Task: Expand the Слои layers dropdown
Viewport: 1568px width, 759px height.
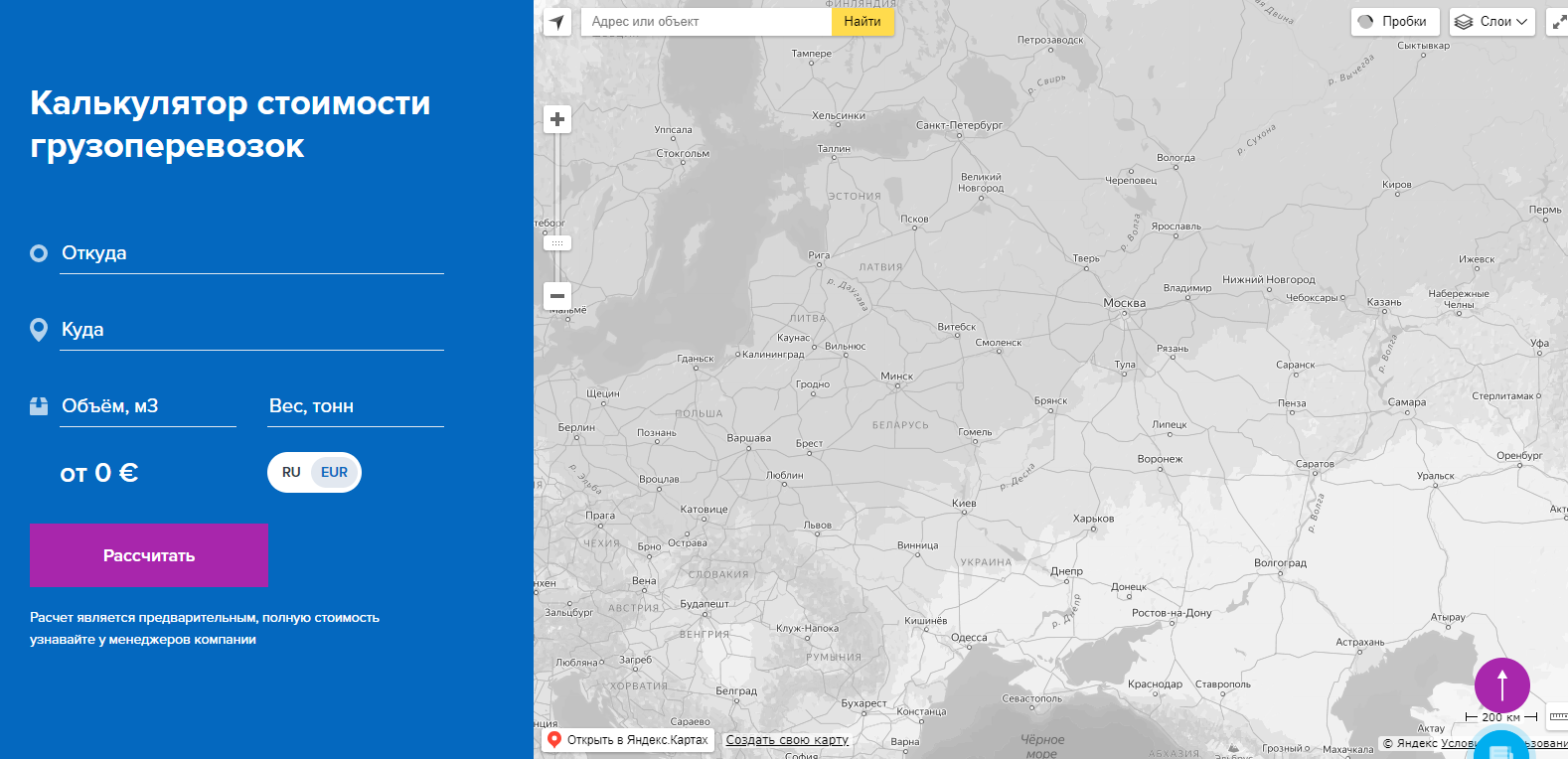Action: coord(1490,22)
